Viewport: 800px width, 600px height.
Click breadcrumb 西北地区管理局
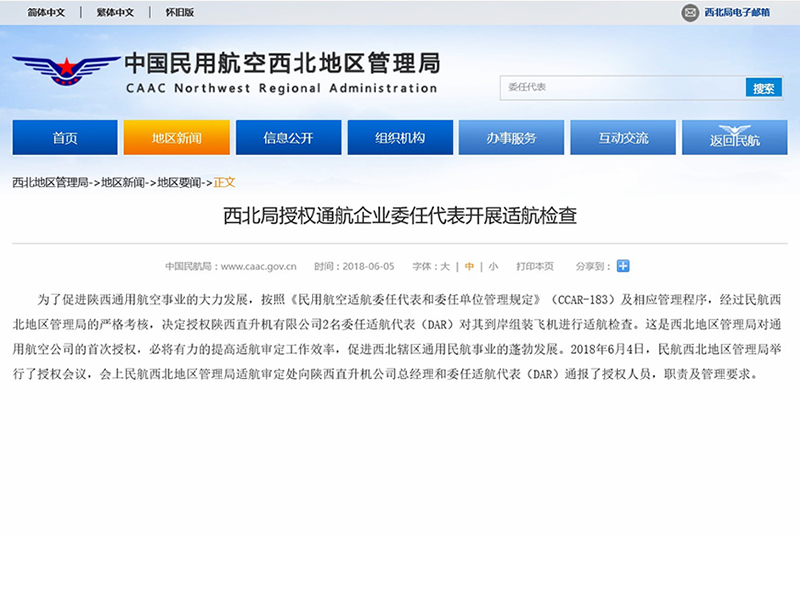coord(50,182)
